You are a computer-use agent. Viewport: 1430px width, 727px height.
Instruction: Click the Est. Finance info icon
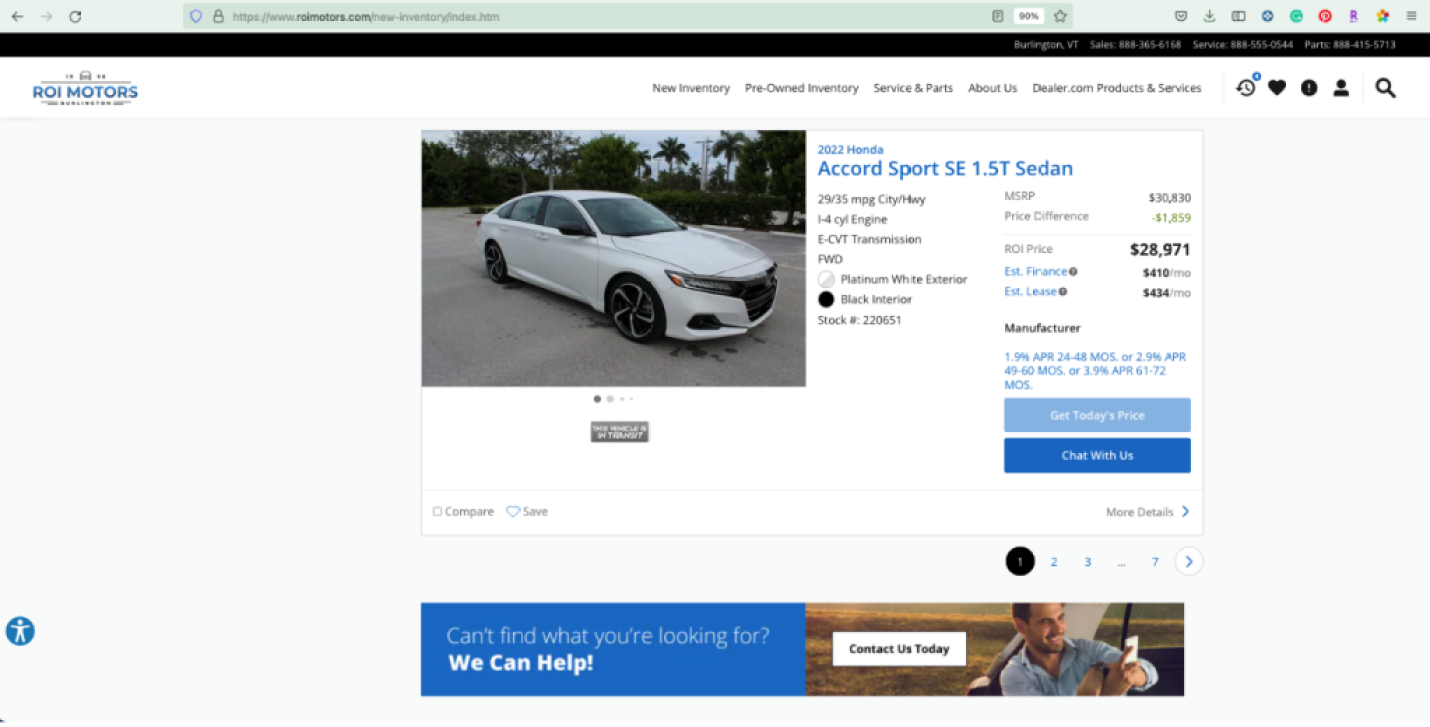(x=1073, y=272)
